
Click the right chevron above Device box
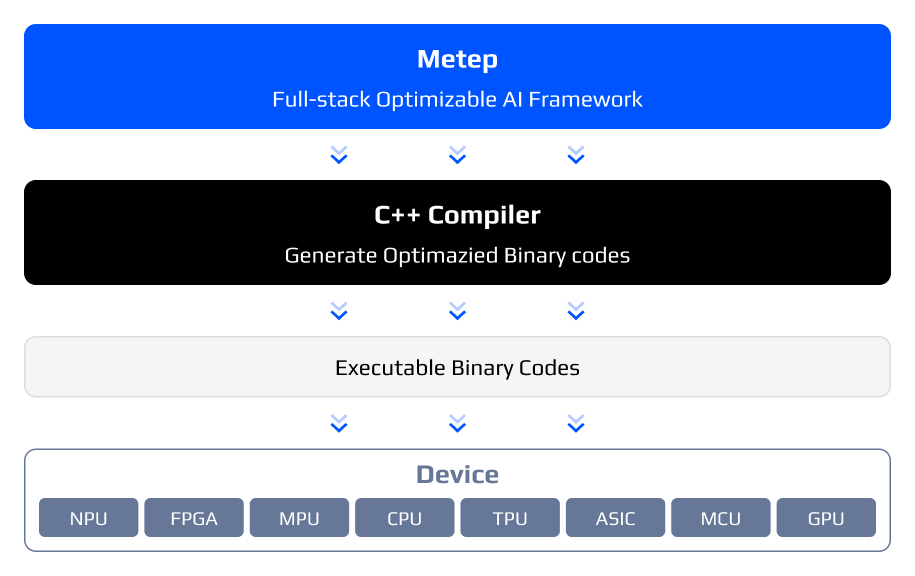point(575,424)
